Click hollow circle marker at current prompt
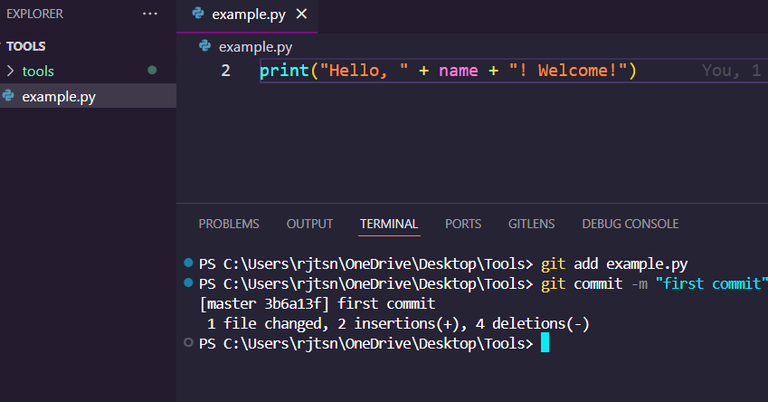 coord(188,342)
